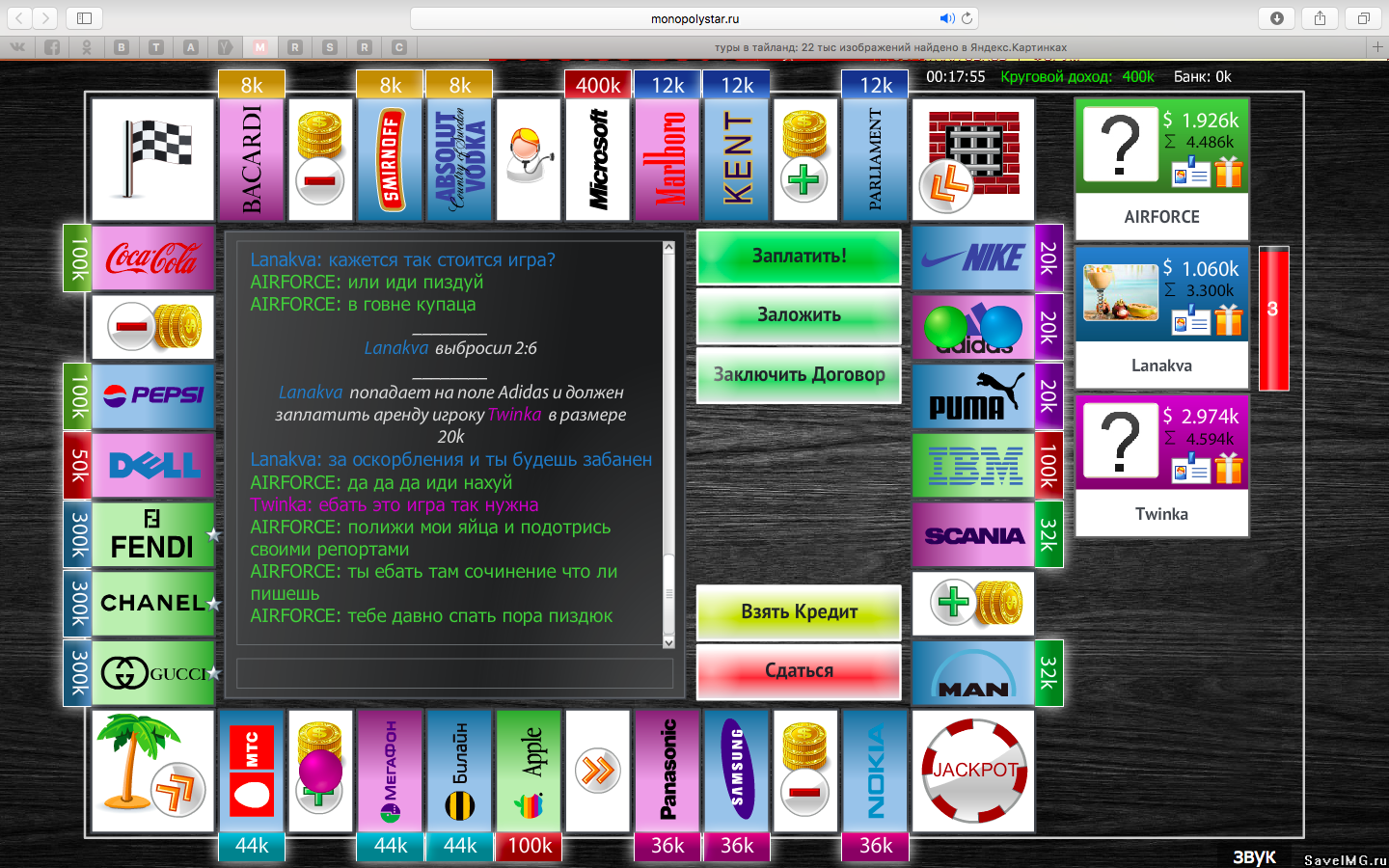Image resolution: width=1389 pixels, height=868 pixels.
Task: Click the Заплатить! button
Action: 799,257
